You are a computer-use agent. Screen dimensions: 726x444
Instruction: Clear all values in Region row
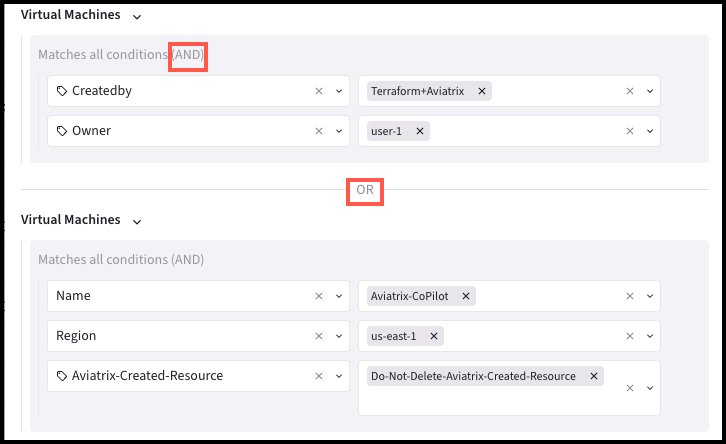(630, 336)
